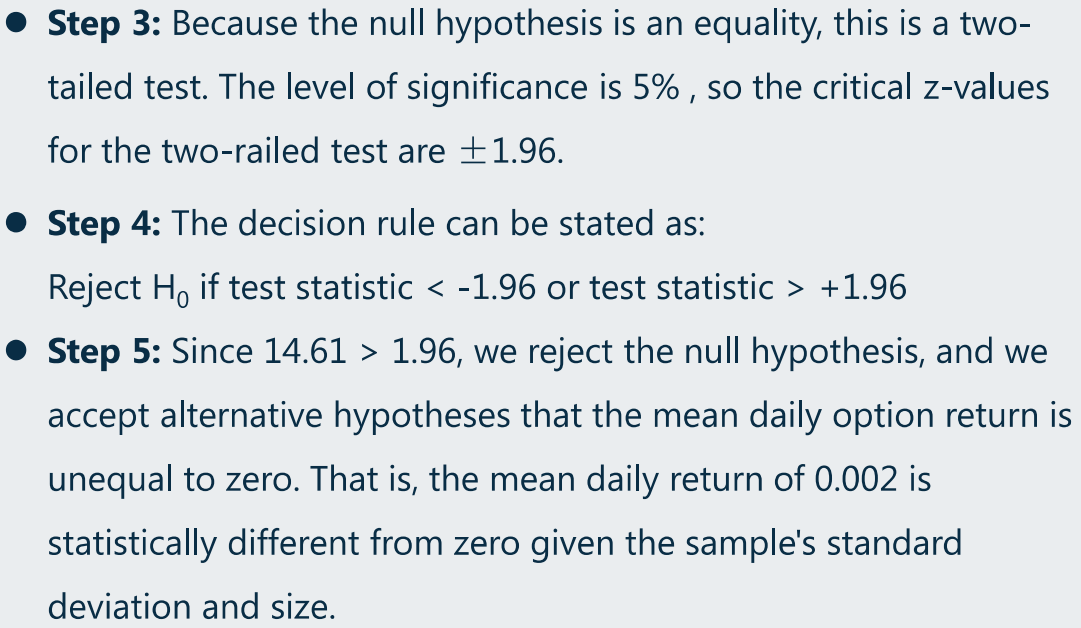This screenshot has width=1081, height=628.
Task: Click the bullet point before Step 4
Action: (x=16, y=223)
